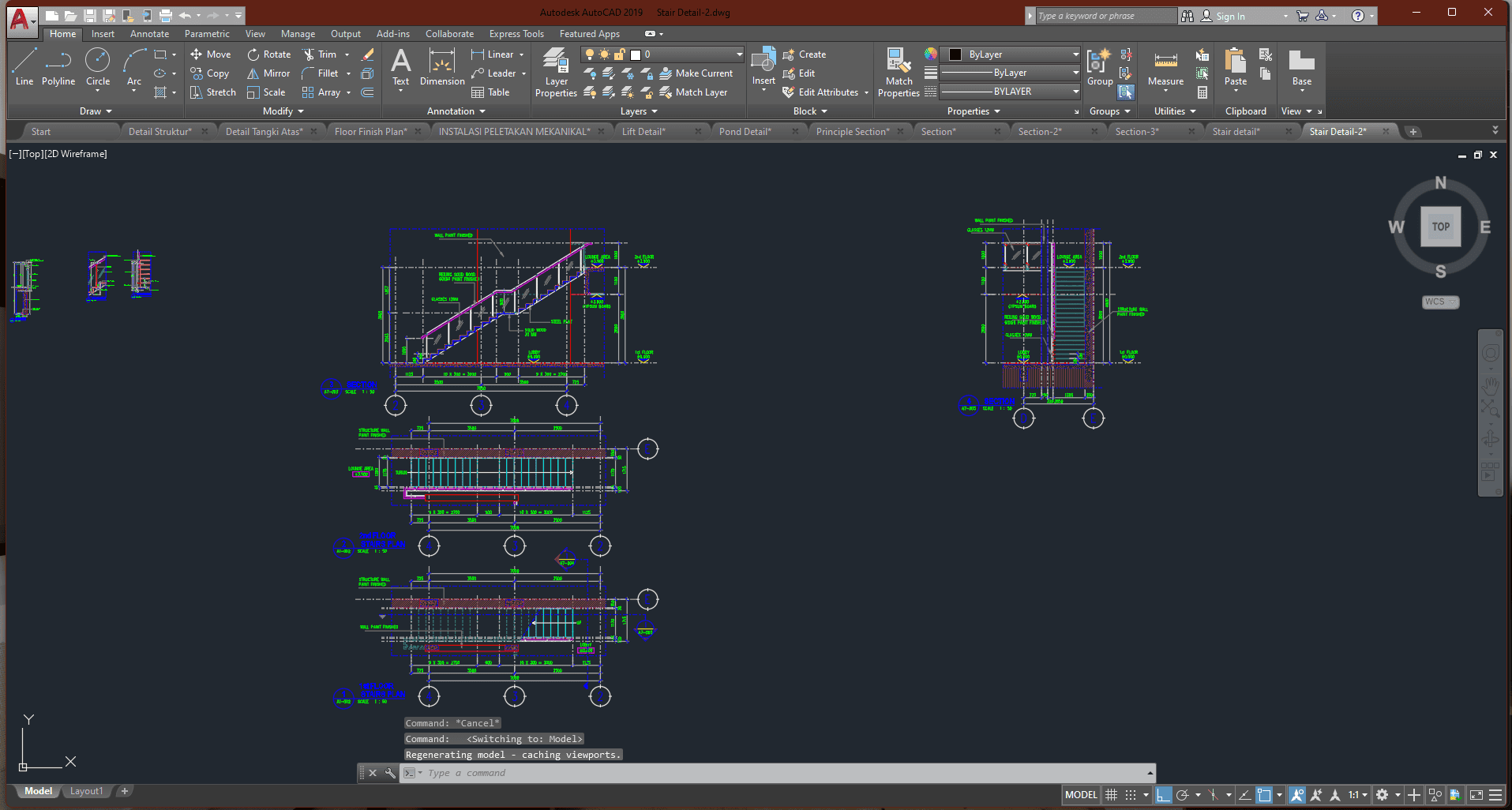Toggle object snap in status bar
This screenshot has width=1512, height=810.
[1264, 795]
